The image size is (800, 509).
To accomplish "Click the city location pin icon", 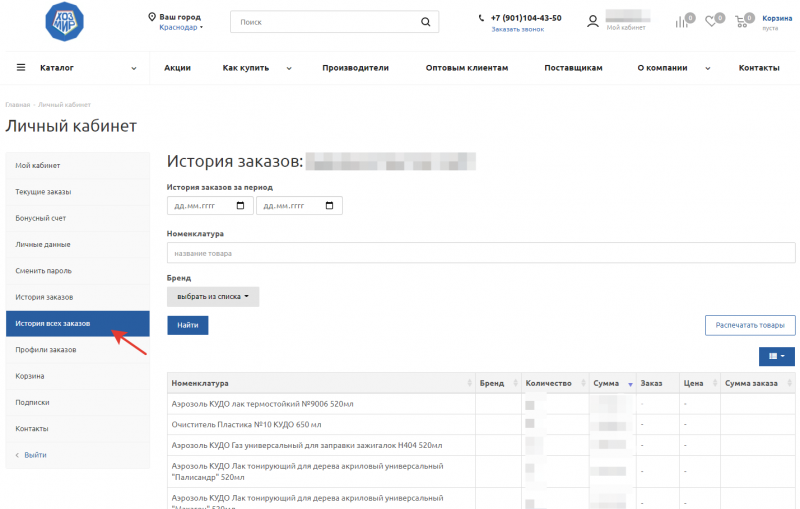I will (152, 17).
